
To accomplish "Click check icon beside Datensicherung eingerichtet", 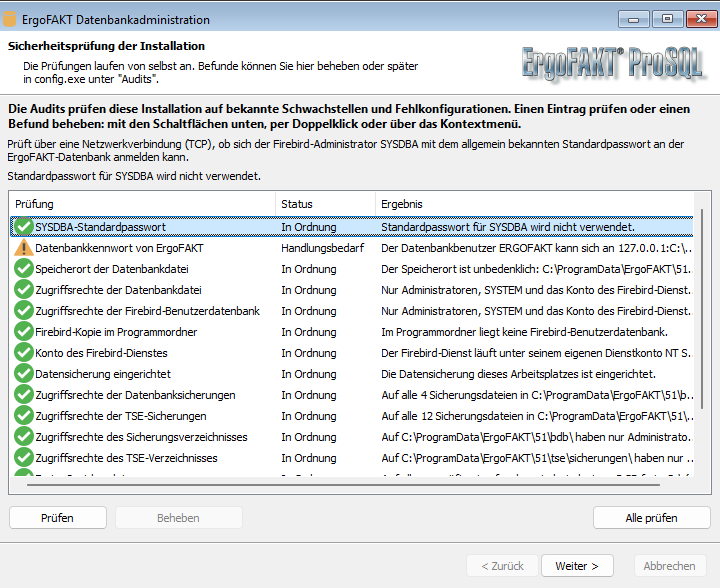I will coord(23,374).
